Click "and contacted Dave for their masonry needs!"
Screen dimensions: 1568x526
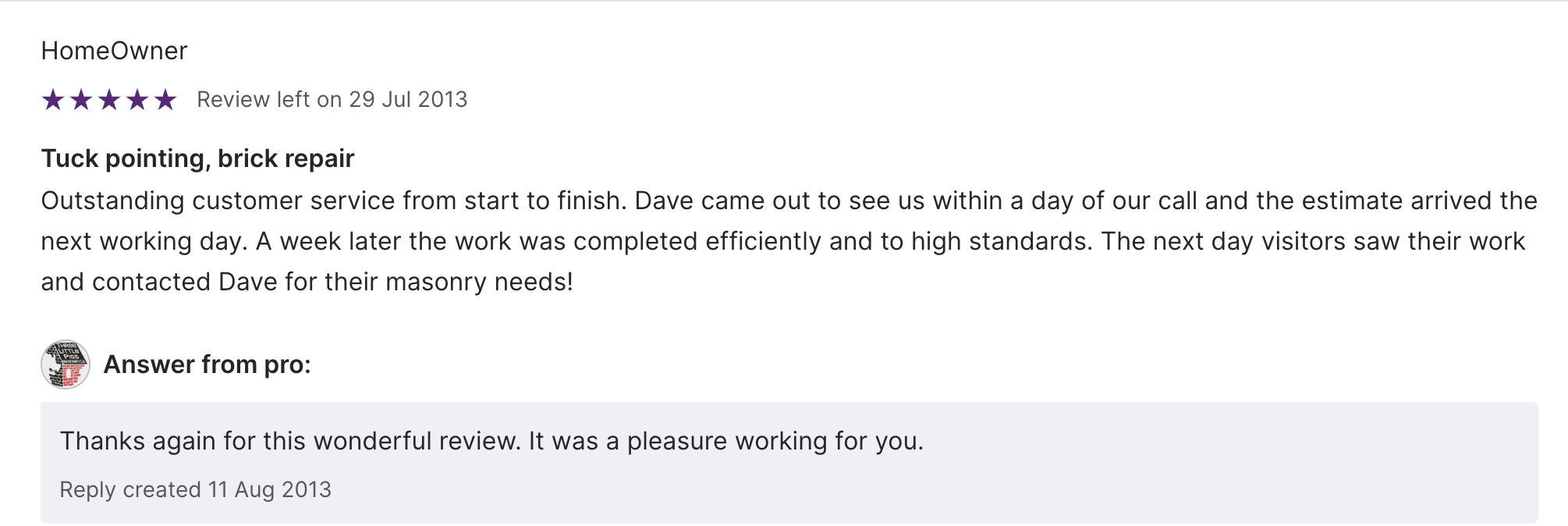pos(307,283)
